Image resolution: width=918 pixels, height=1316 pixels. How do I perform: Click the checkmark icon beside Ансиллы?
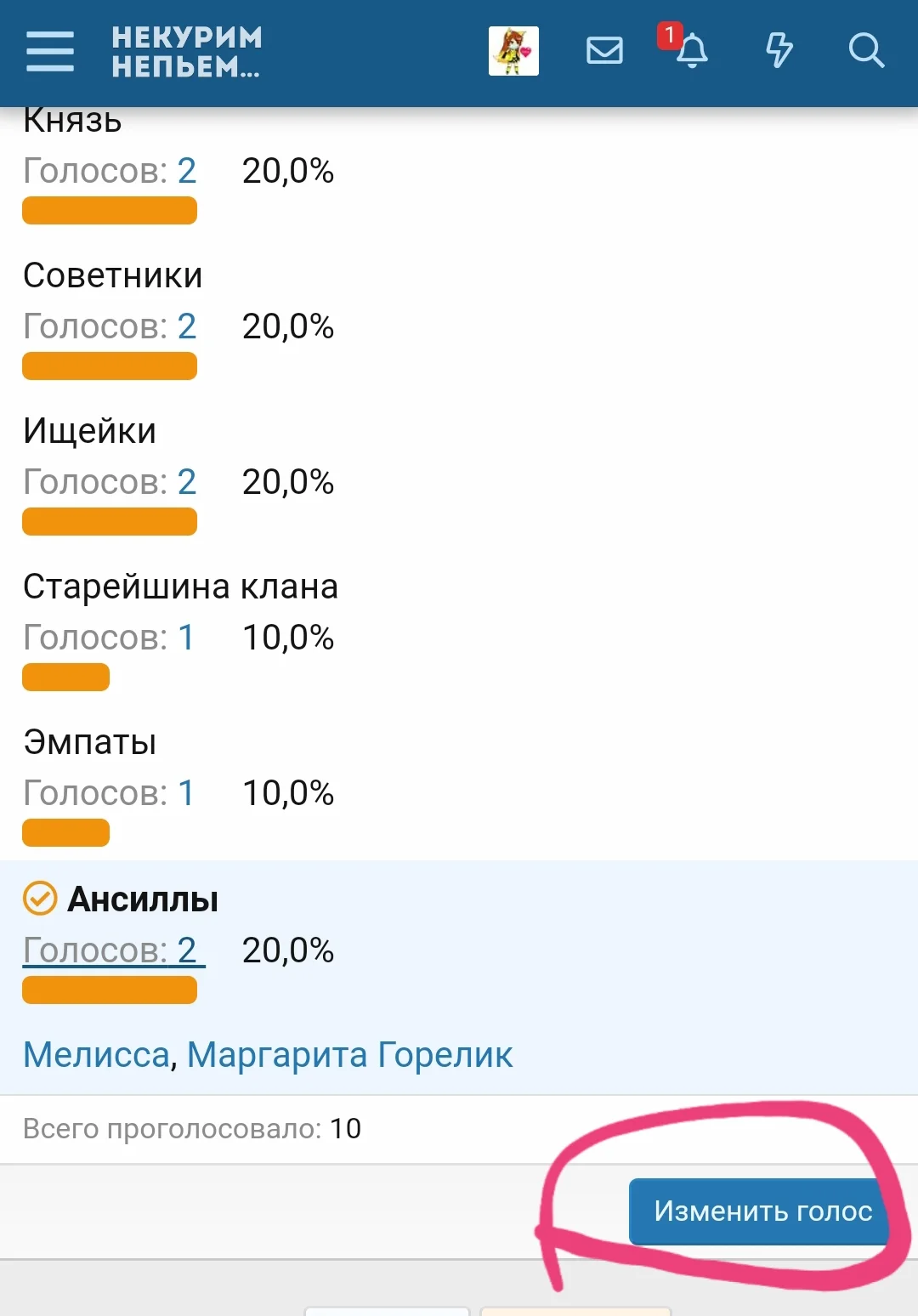40,899
